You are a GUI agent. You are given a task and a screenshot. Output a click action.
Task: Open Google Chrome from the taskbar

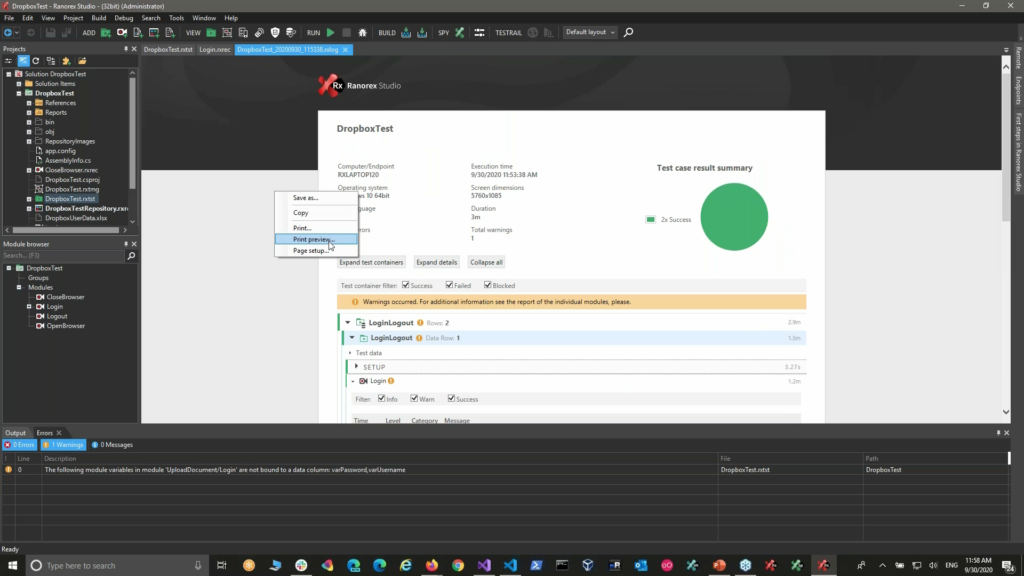(x=458, y=565)
